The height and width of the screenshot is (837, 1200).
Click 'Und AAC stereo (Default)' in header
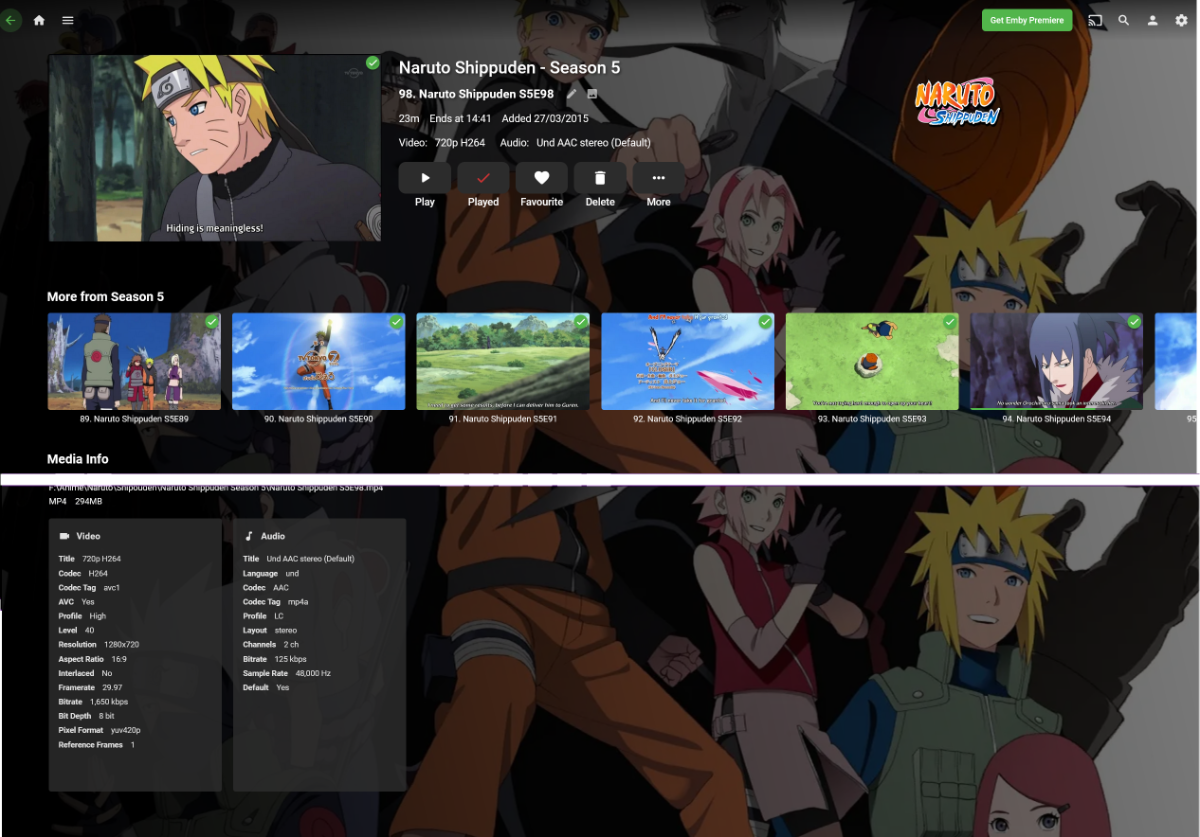[594, 143]
